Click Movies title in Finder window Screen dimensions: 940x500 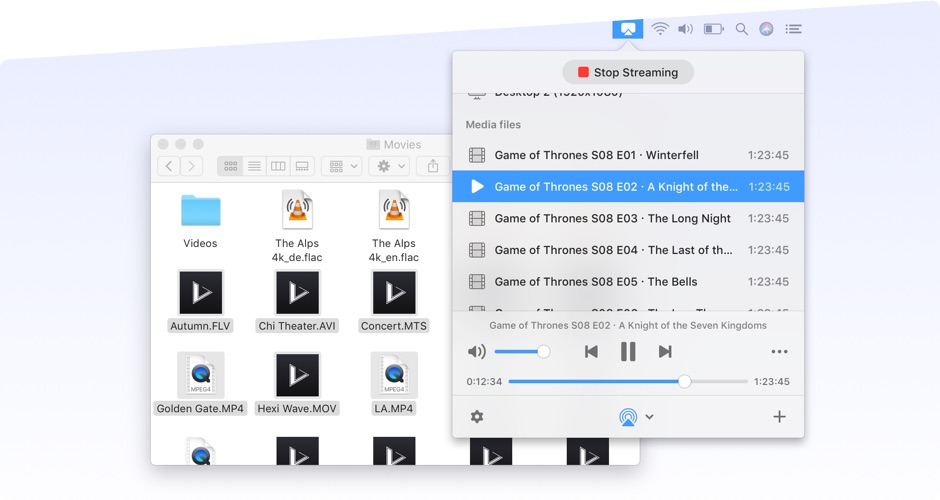tap(402, 144)
